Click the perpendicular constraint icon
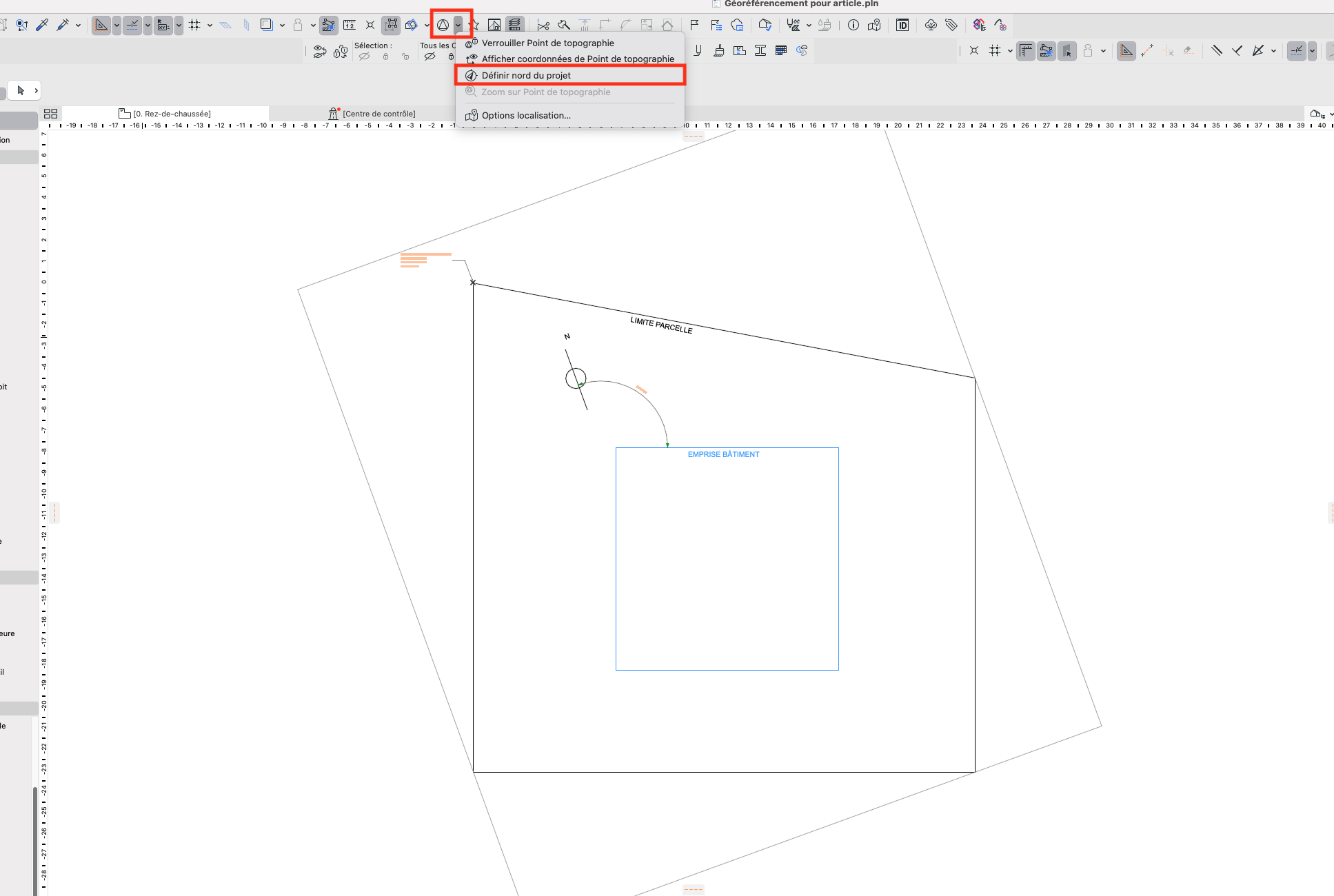 [x=1237, y=50]
